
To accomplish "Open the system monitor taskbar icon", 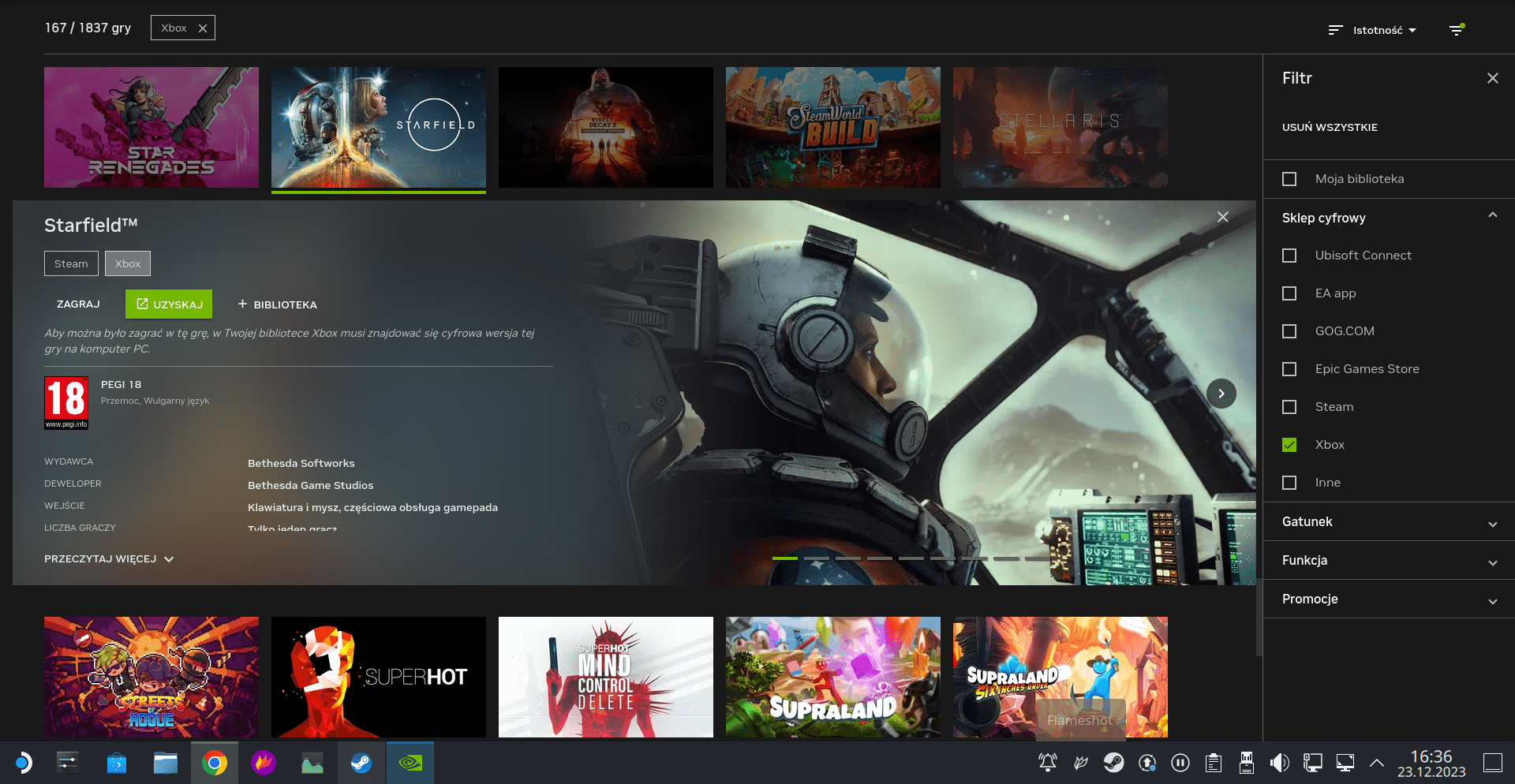I will (x=312, y=763).
